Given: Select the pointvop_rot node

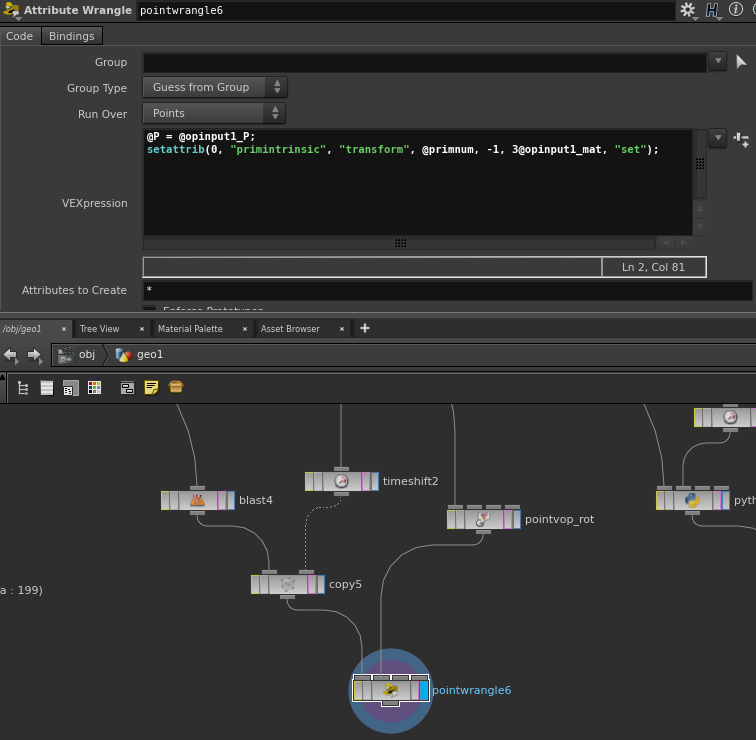Looking at the screenshot, I should [x=484, y=519].
